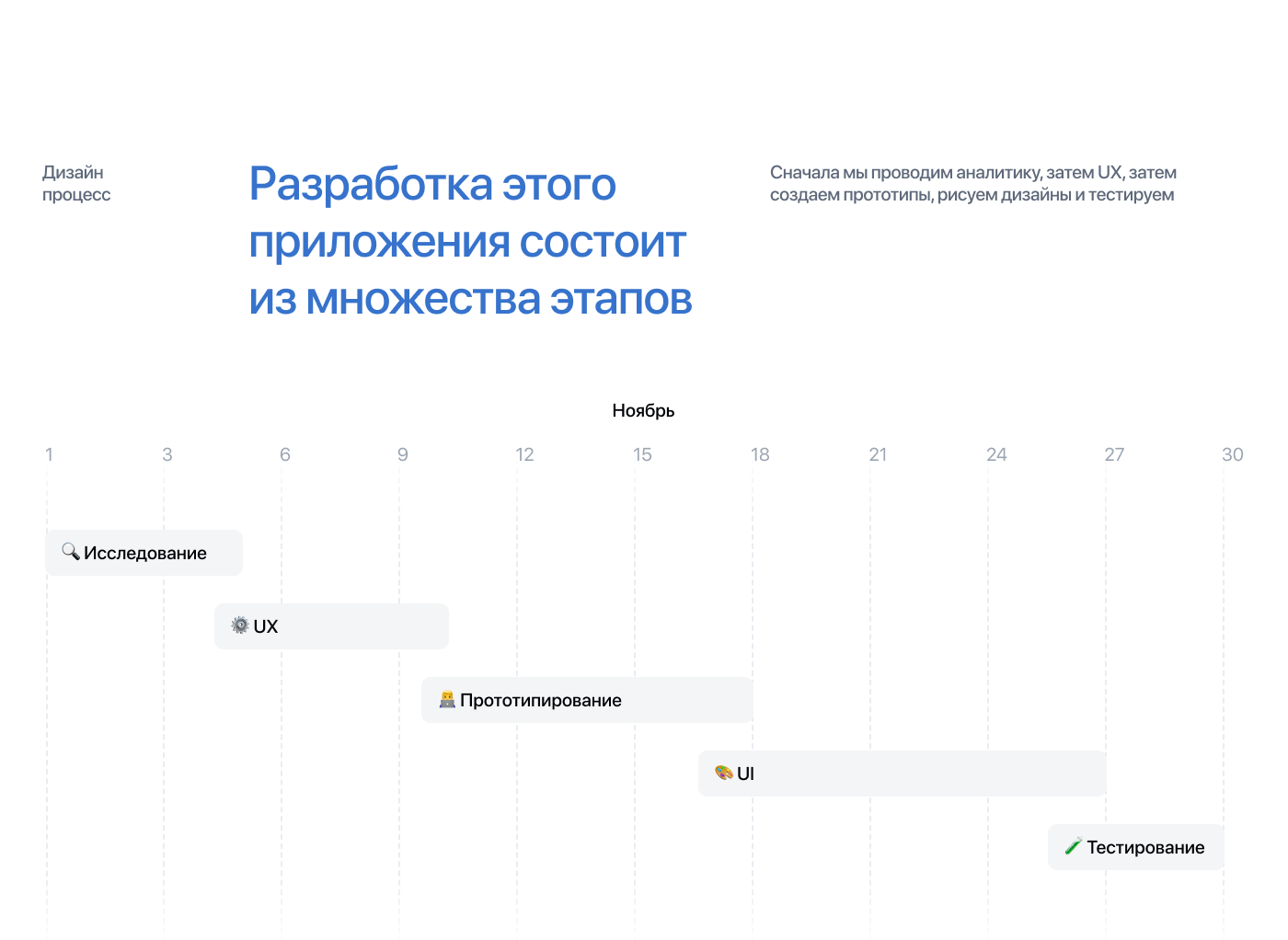The height and width of the screenshot is (940, 1288).
Task: Click the person icon beside Прототипирование
Action: pos(447,700)
